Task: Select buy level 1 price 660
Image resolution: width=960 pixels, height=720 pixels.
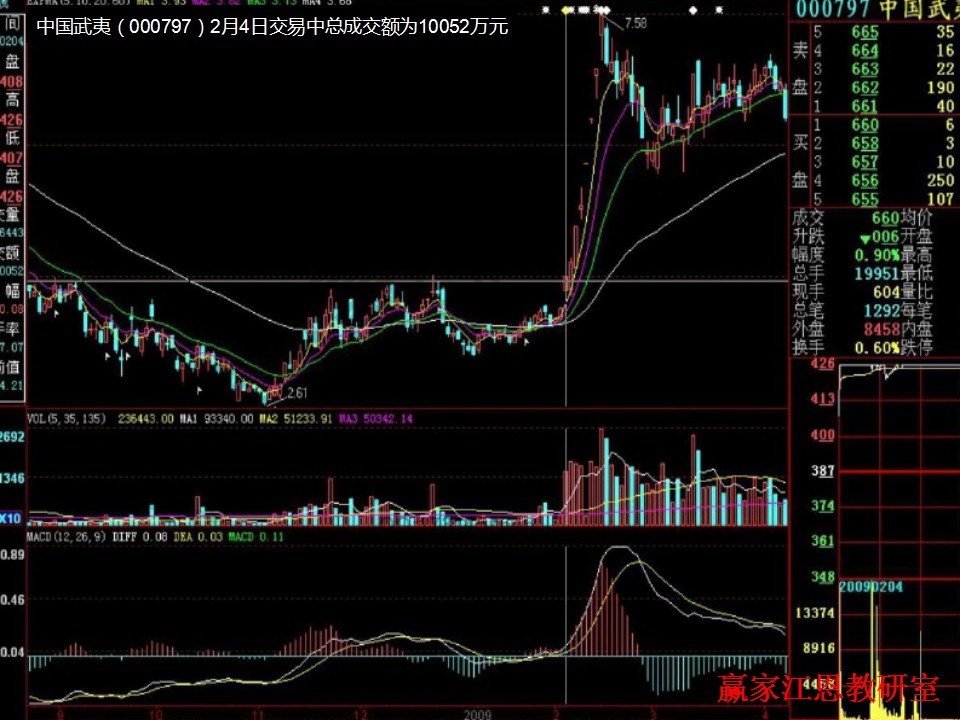Action: coord(865,125)
